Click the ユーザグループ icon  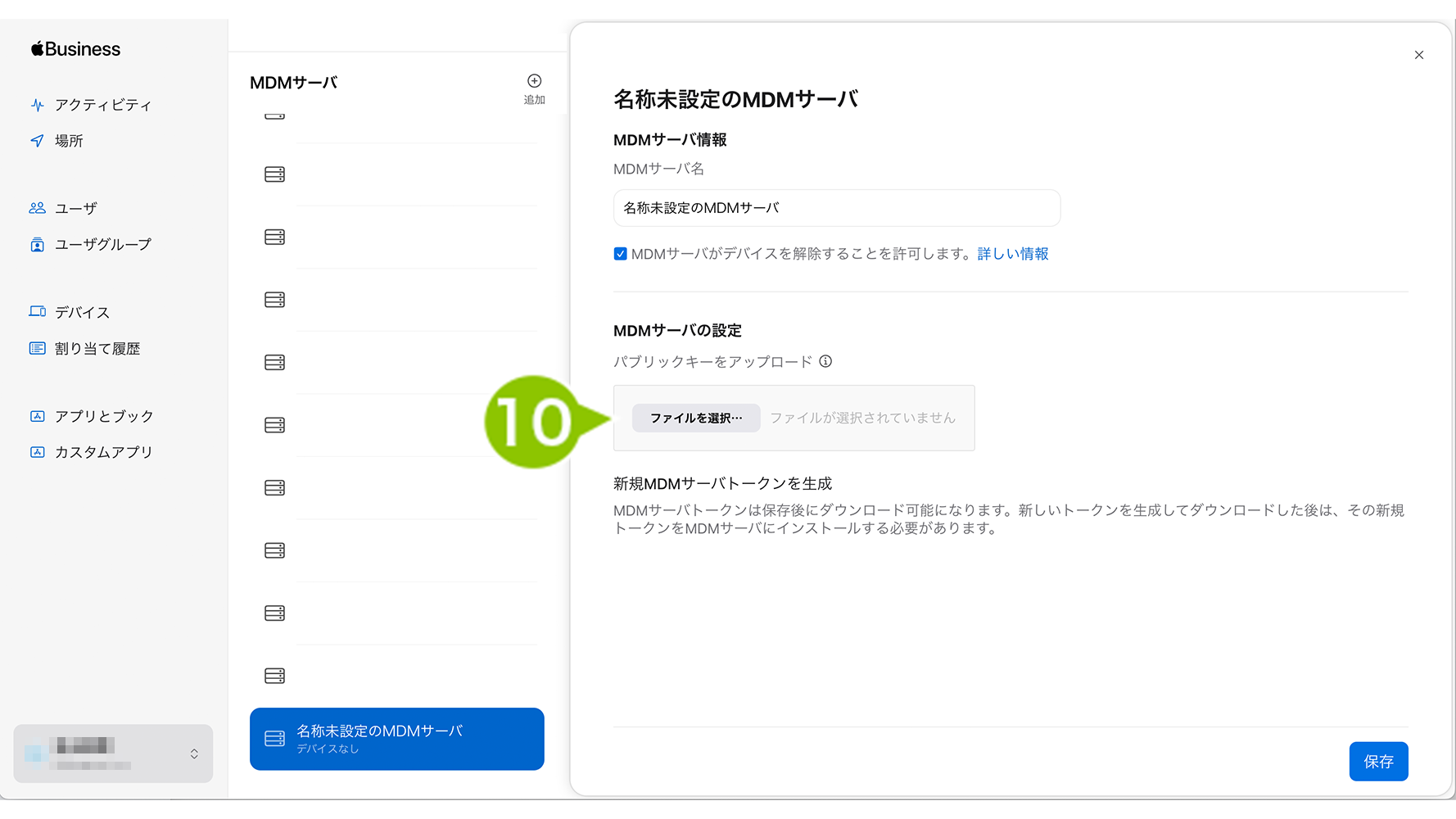click(37, 244)
